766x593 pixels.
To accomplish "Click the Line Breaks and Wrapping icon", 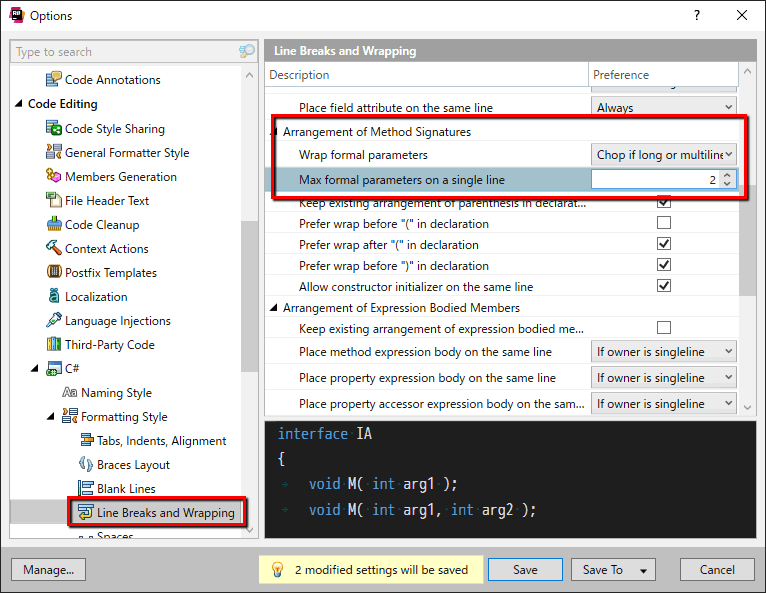I will (86, 512).
